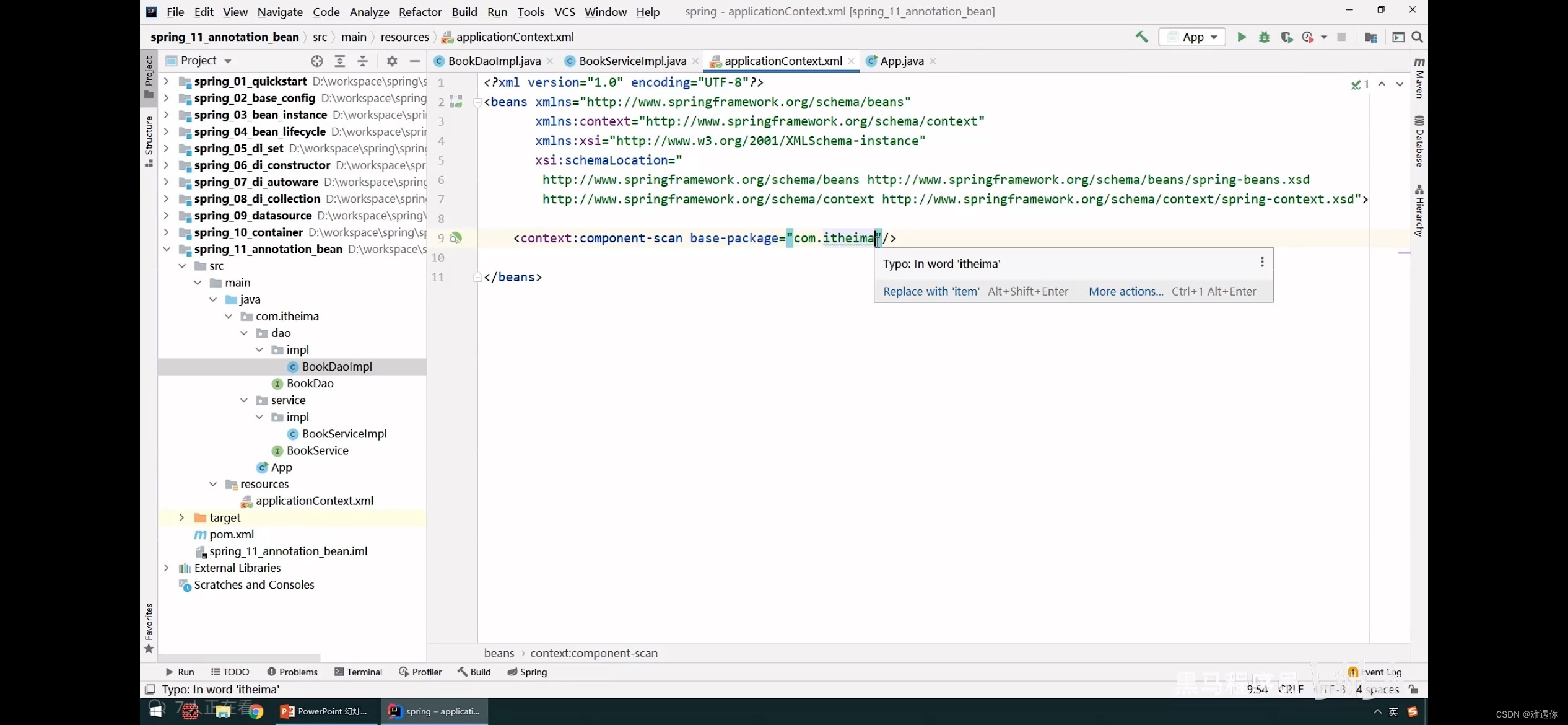Open the typo popup three-dot menu
The image size is (1568, 725).
1261,263
